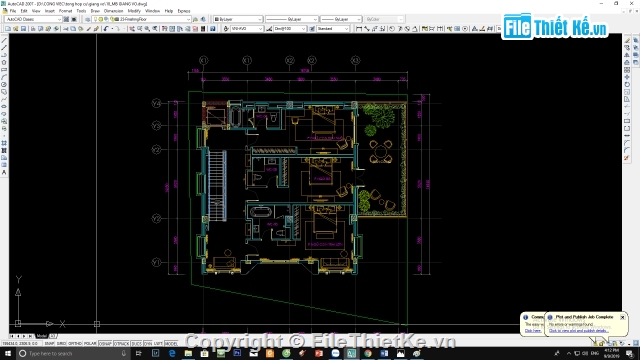Open the File menu
Image resolution: width=640 pixels, height=360 pixels.
click(13, 11)
